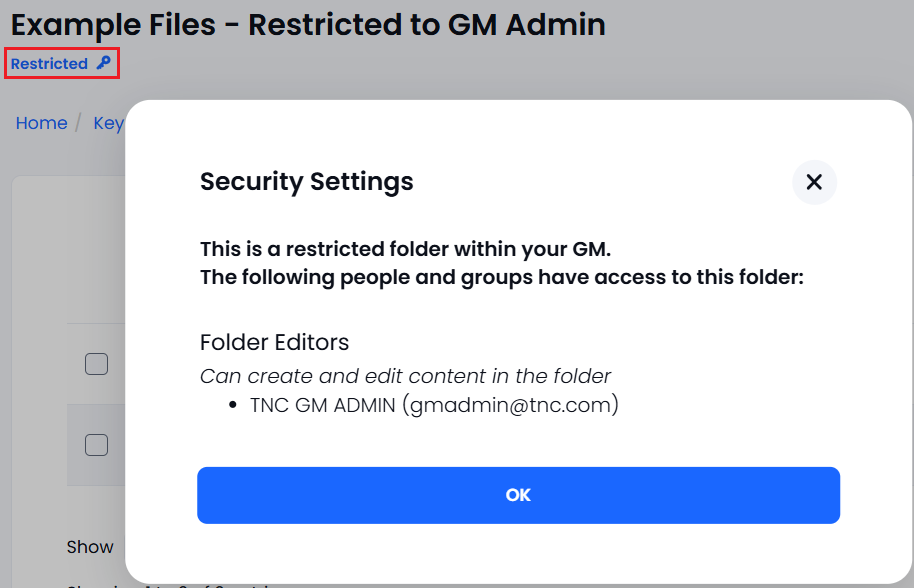
Task: Click the gmadmin@tnc.com email address
Action: pos(511,404)
